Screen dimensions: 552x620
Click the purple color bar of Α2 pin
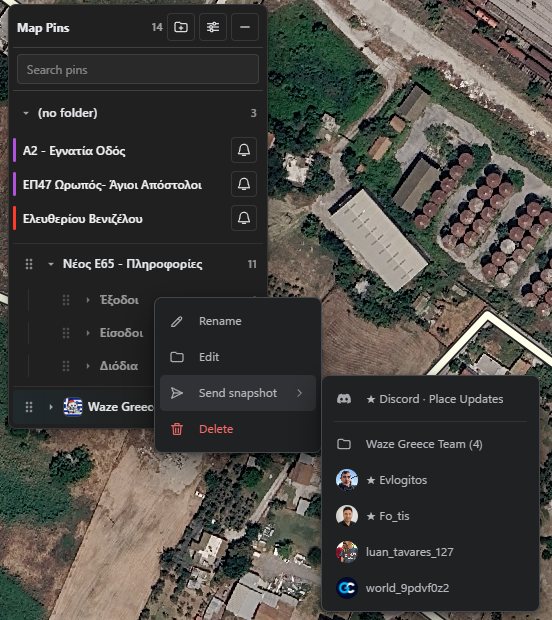15,150
